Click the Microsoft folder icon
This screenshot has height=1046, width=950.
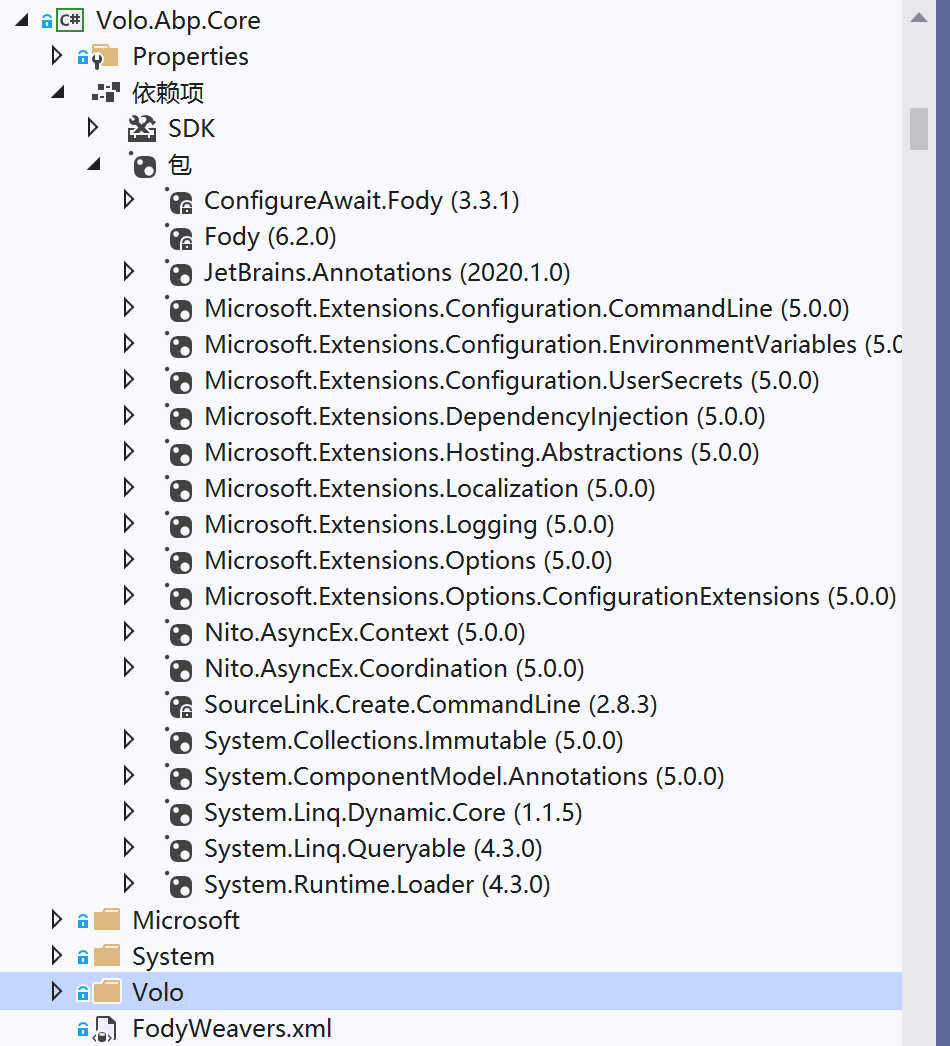click(107, 920)
